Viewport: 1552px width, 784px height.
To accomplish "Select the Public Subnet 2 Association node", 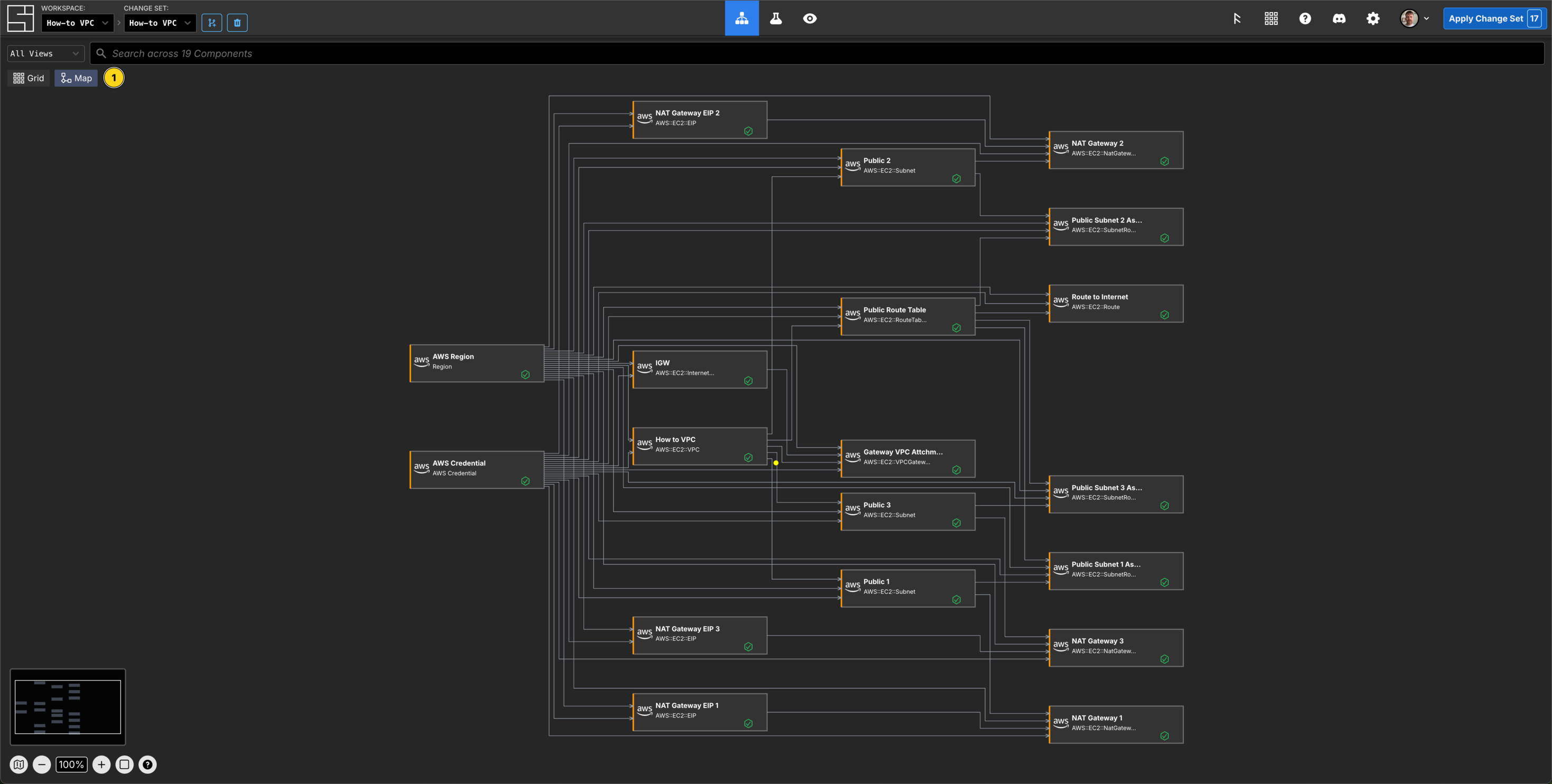I will (x=1116, y=227).
